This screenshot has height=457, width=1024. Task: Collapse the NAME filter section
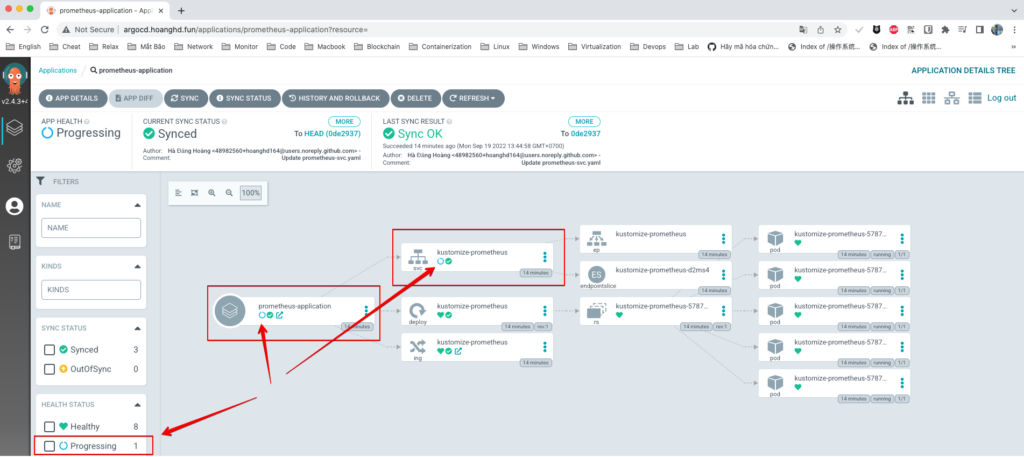[x=137, y=205]
